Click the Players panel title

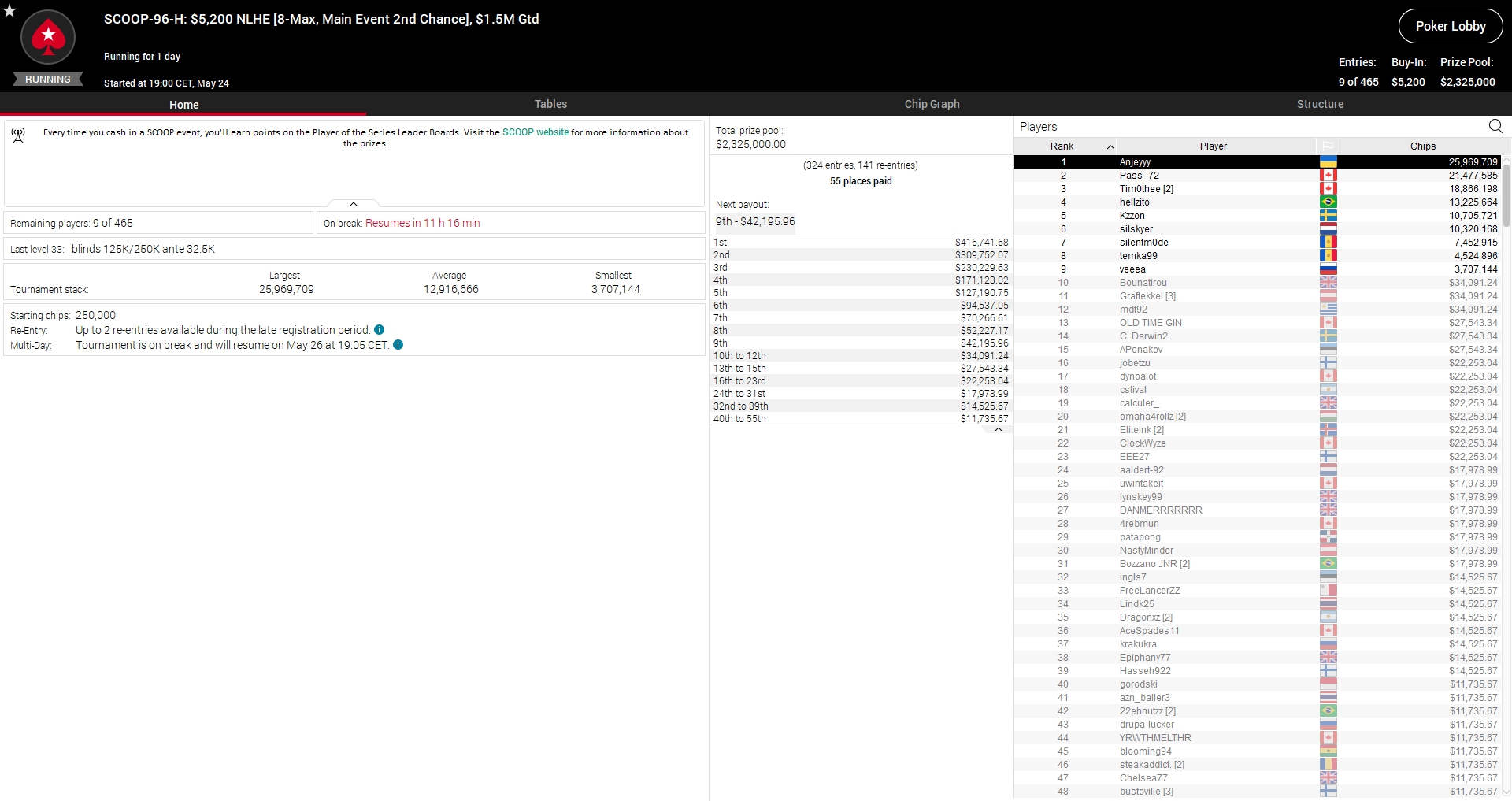click(x=1038, y=127)
